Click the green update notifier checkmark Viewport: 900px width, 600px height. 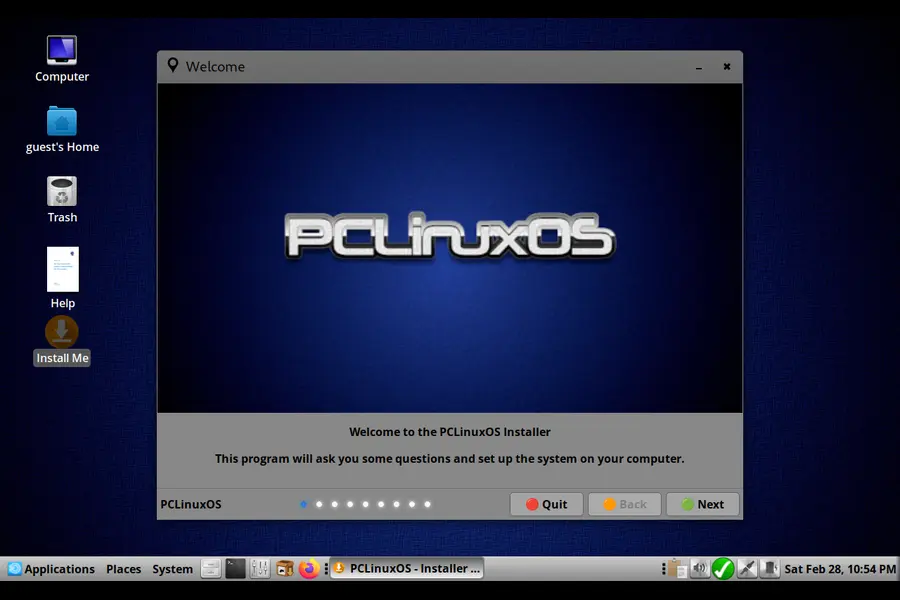723,568
